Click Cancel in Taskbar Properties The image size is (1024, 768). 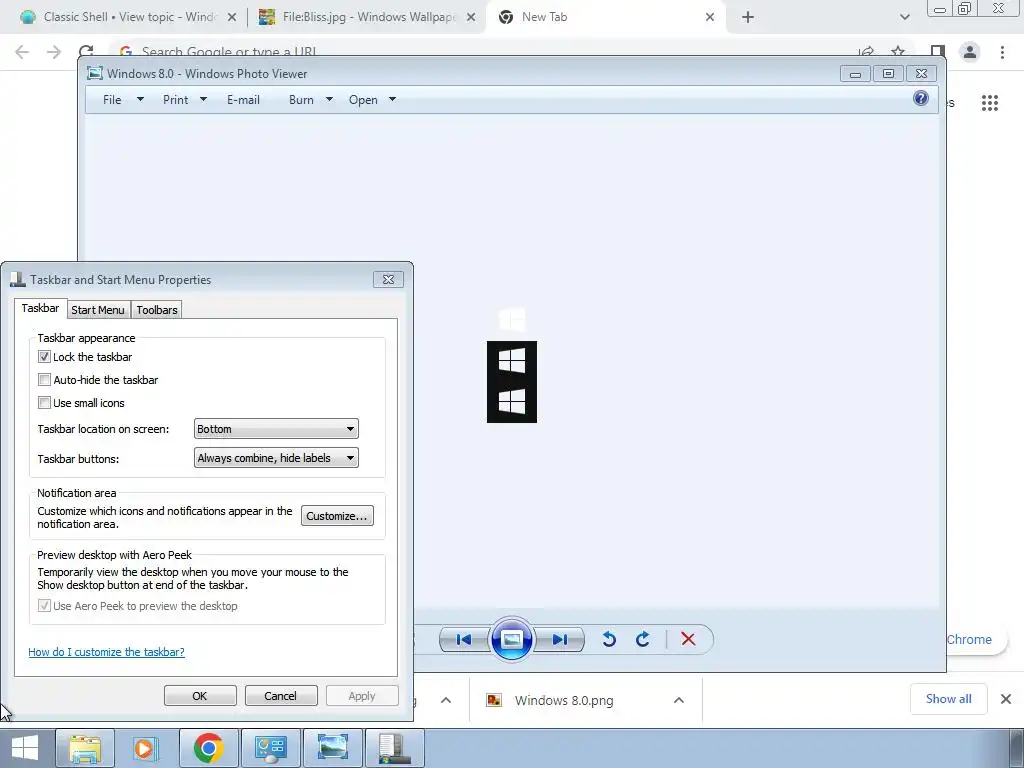[281, 696]
